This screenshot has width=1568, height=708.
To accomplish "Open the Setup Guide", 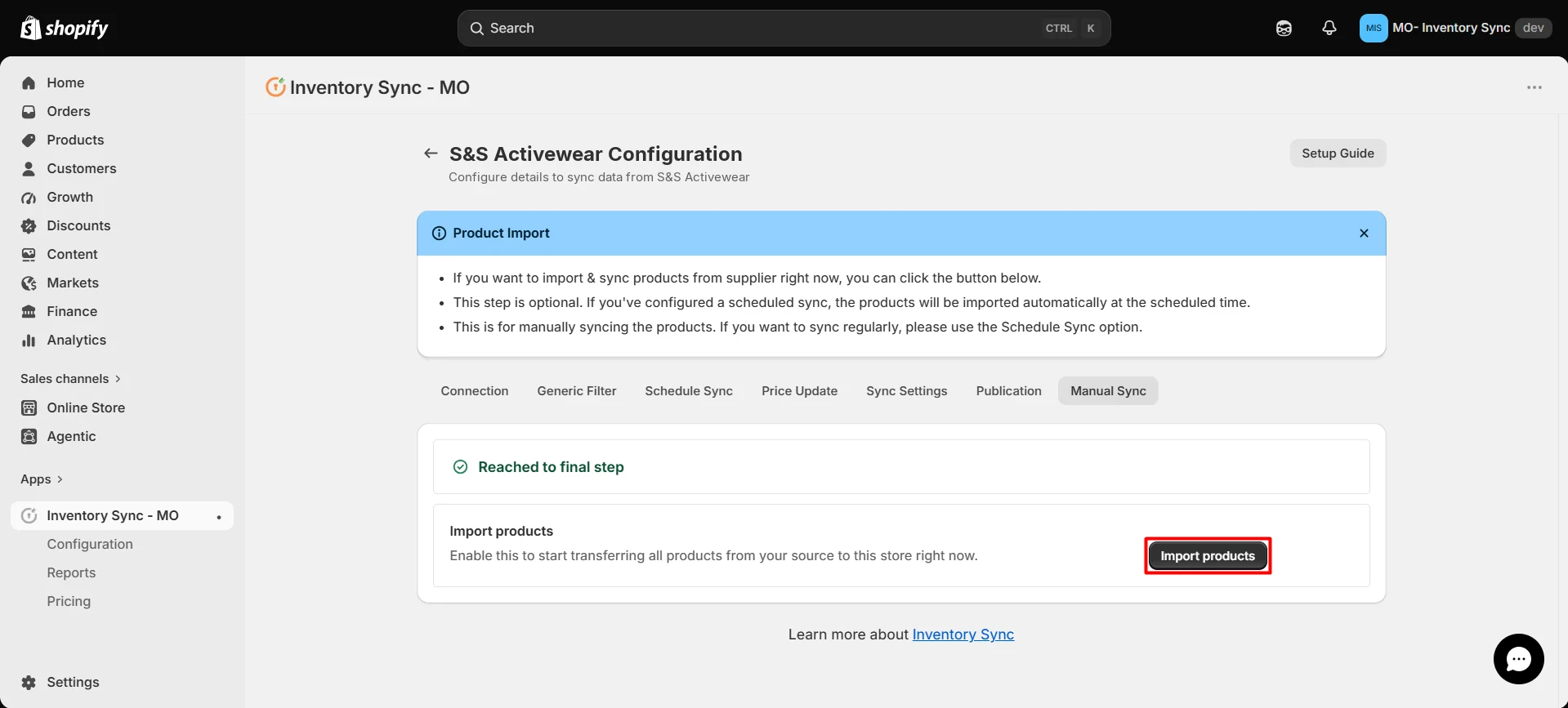I will click(1338, 154).
